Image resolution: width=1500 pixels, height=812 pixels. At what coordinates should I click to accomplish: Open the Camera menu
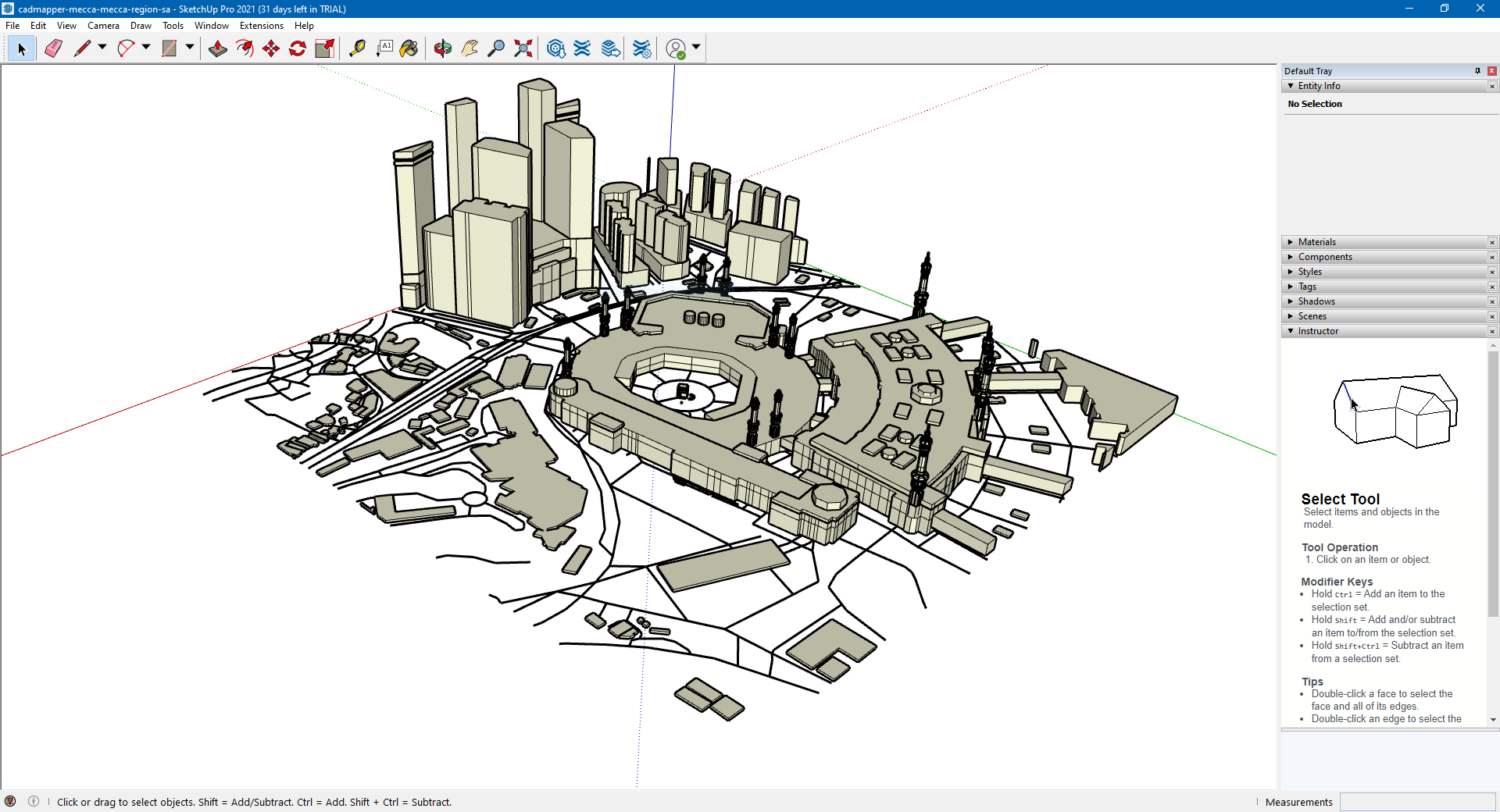[103, 26]
